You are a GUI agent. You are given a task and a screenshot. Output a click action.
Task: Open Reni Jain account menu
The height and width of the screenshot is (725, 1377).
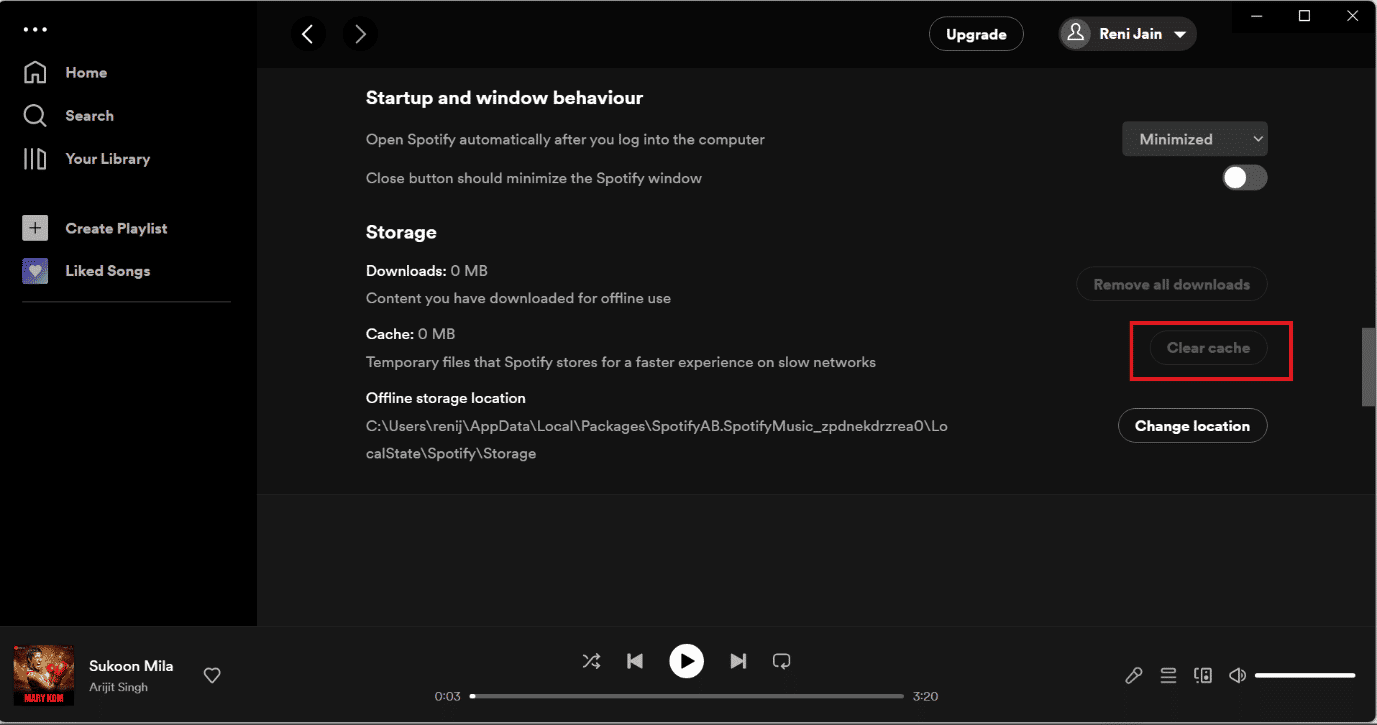tap(1128, 34)
